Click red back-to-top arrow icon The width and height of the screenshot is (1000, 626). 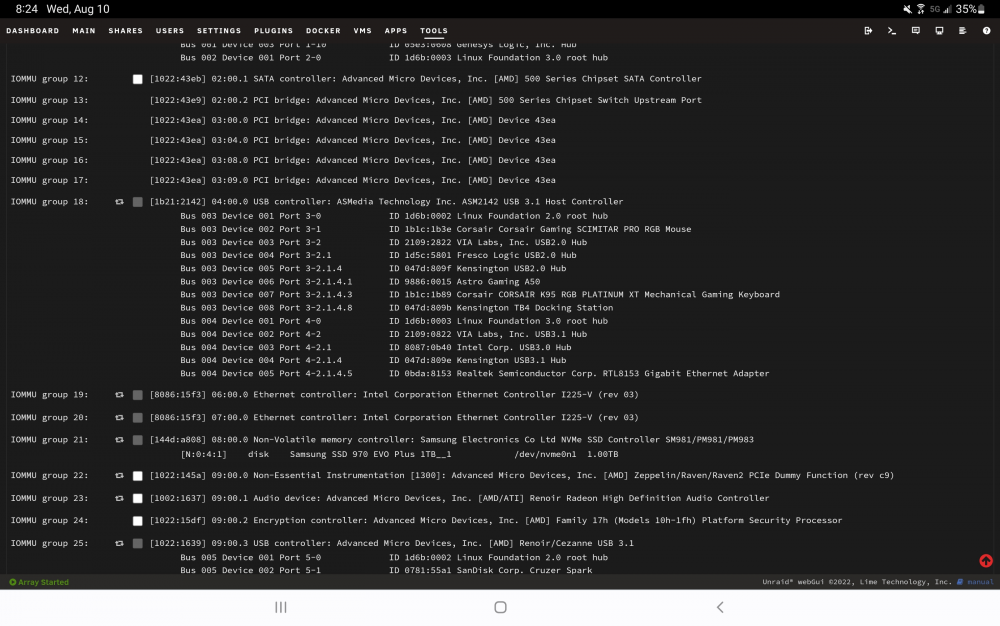(986, 561)
